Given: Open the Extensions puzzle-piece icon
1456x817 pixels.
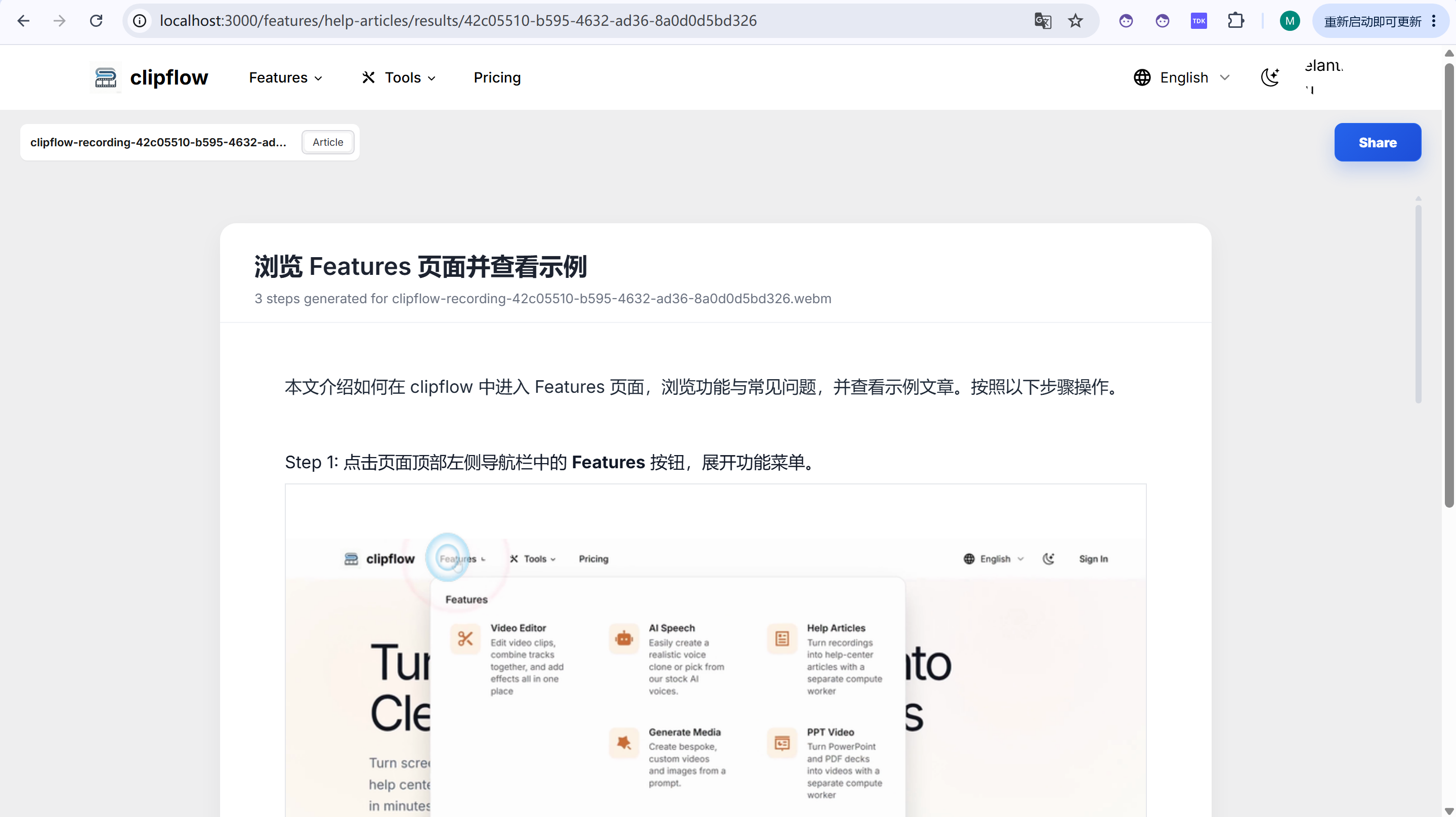Looking at the screenshot, I should click(x=1235, y=21).
